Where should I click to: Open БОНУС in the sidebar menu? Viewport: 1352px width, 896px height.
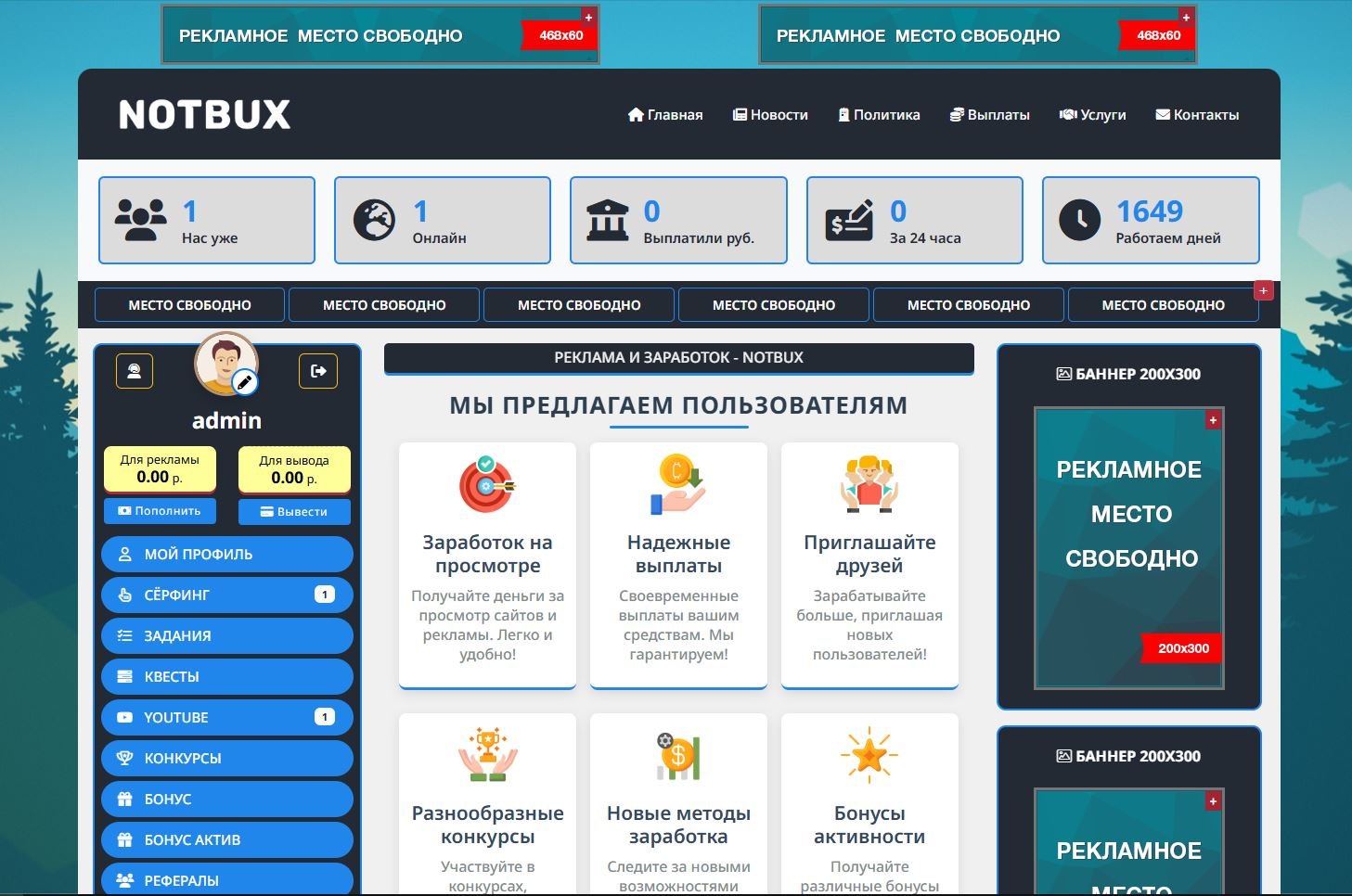(x=227, y=799)
